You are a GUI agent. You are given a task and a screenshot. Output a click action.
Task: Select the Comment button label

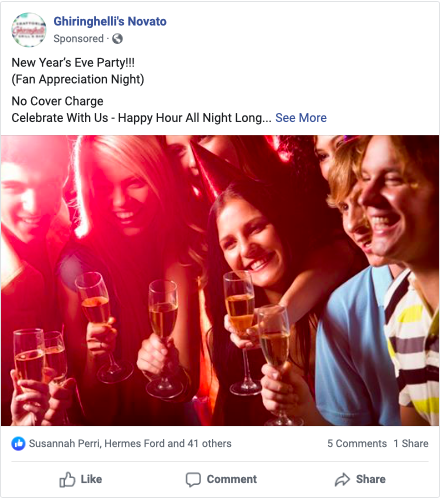[232, 479]
